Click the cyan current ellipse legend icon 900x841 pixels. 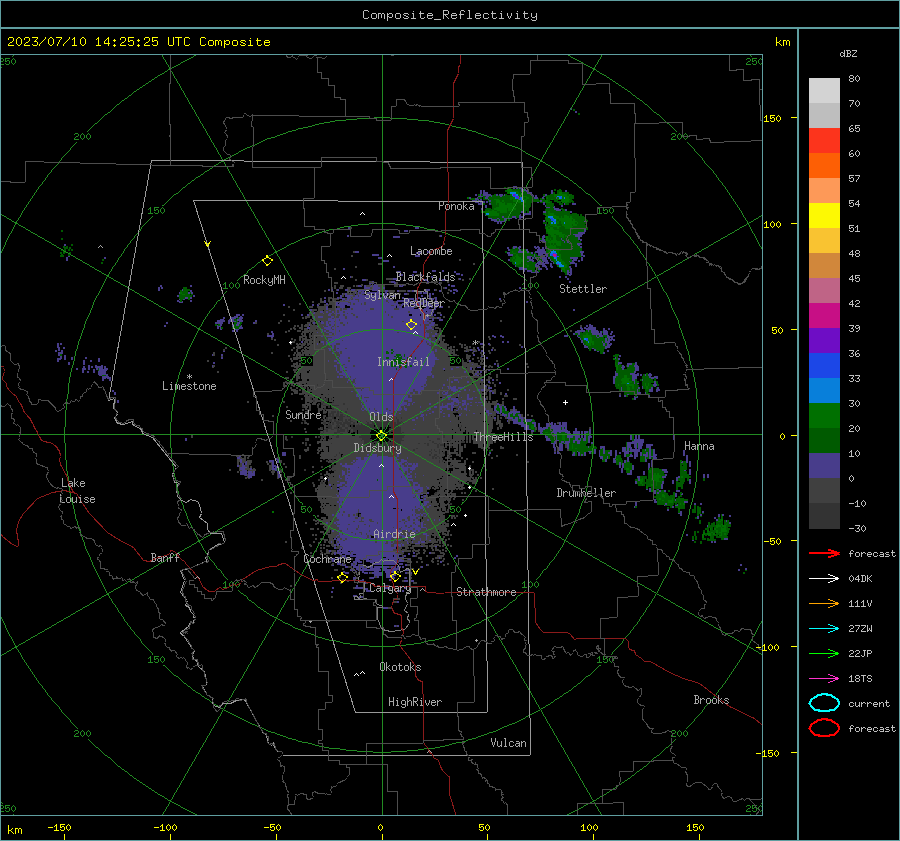coord(824,703)
